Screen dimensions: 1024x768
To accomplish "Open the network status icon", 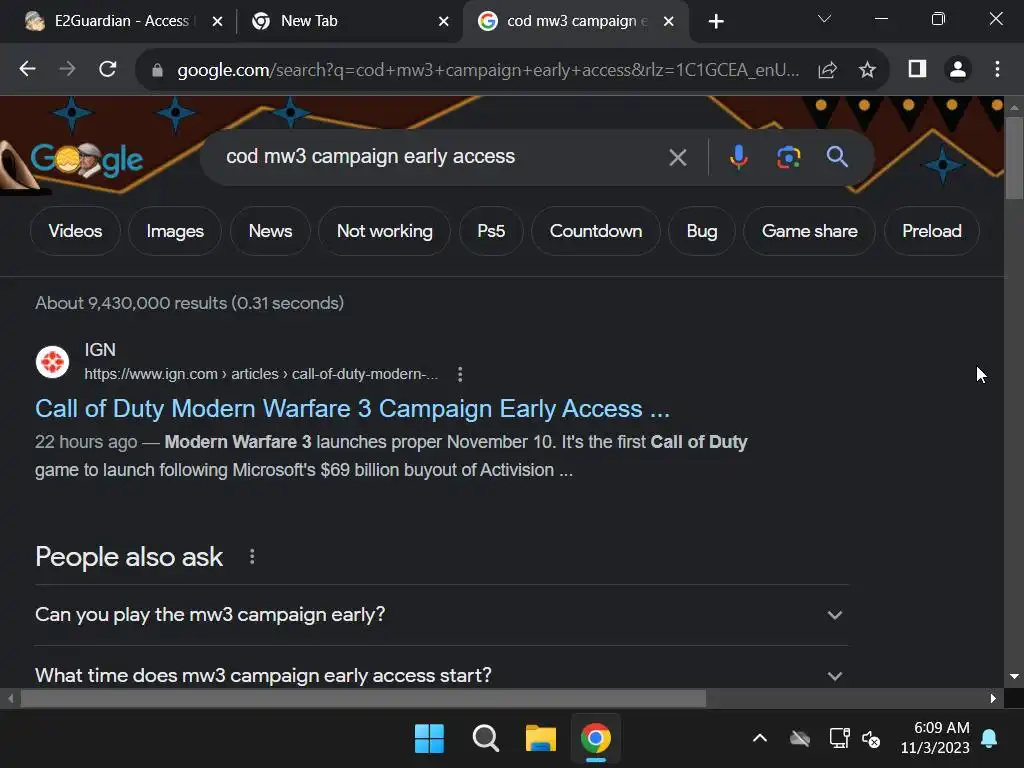I will click(839, 739).
